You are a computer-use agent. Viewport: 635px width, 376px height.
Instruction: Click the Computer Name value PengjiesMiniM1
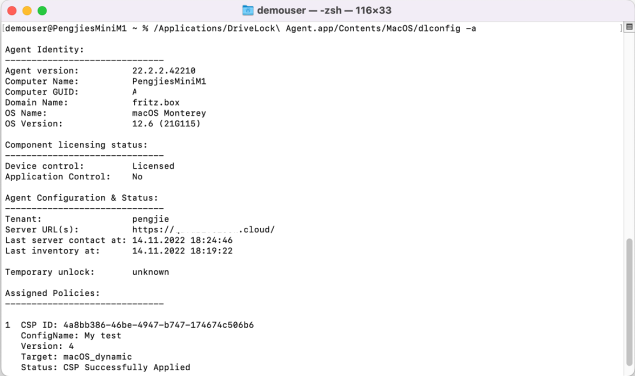click(x=169, y=81)
